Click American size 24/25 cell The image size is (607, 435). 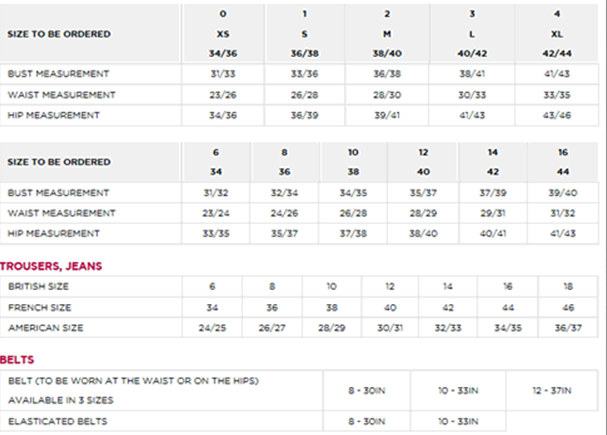click(x=212, y=328)
